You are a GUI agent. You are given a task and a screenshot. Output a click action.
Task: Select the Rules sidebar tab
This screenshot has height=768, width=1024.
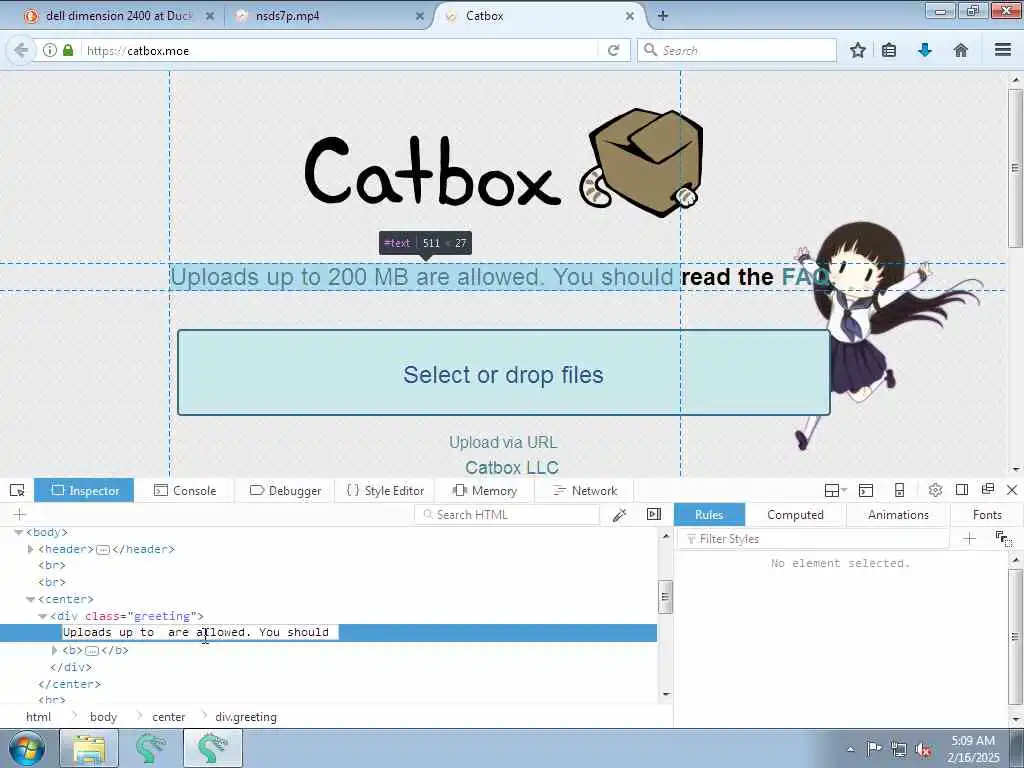pyautogui.click(x=709, y=515)
